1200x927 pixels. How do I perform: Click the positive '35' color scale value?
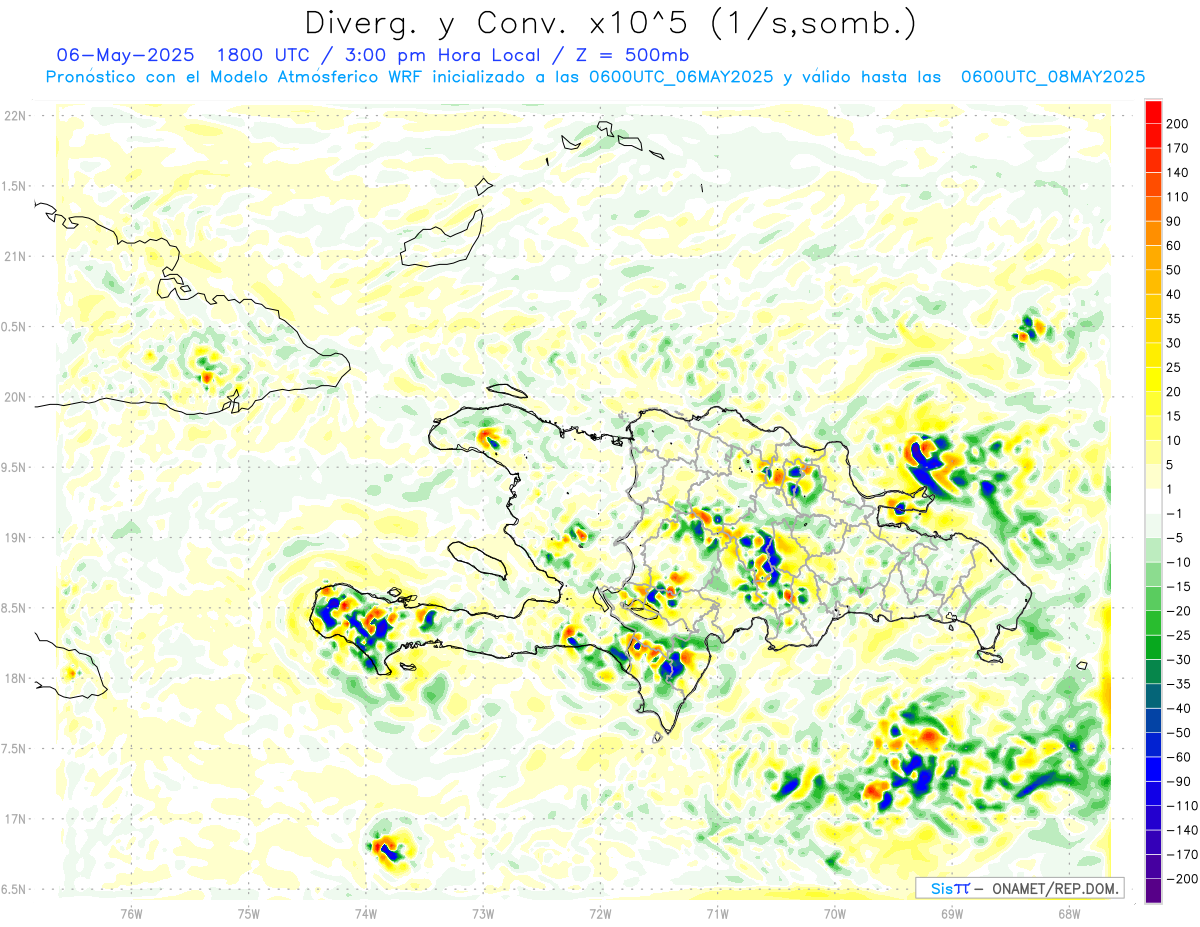(x=1175, y=319)
